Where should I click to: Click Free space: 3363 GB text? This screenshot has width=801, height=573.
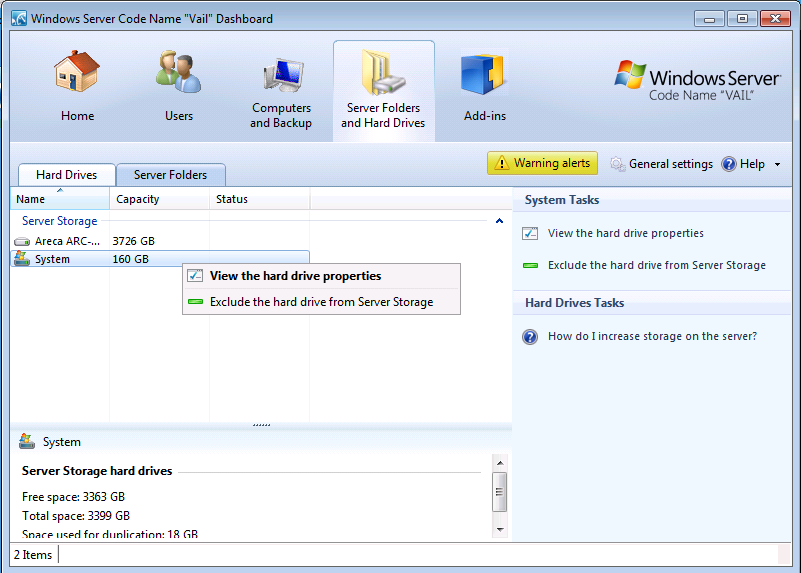click(x=73, y=496)
